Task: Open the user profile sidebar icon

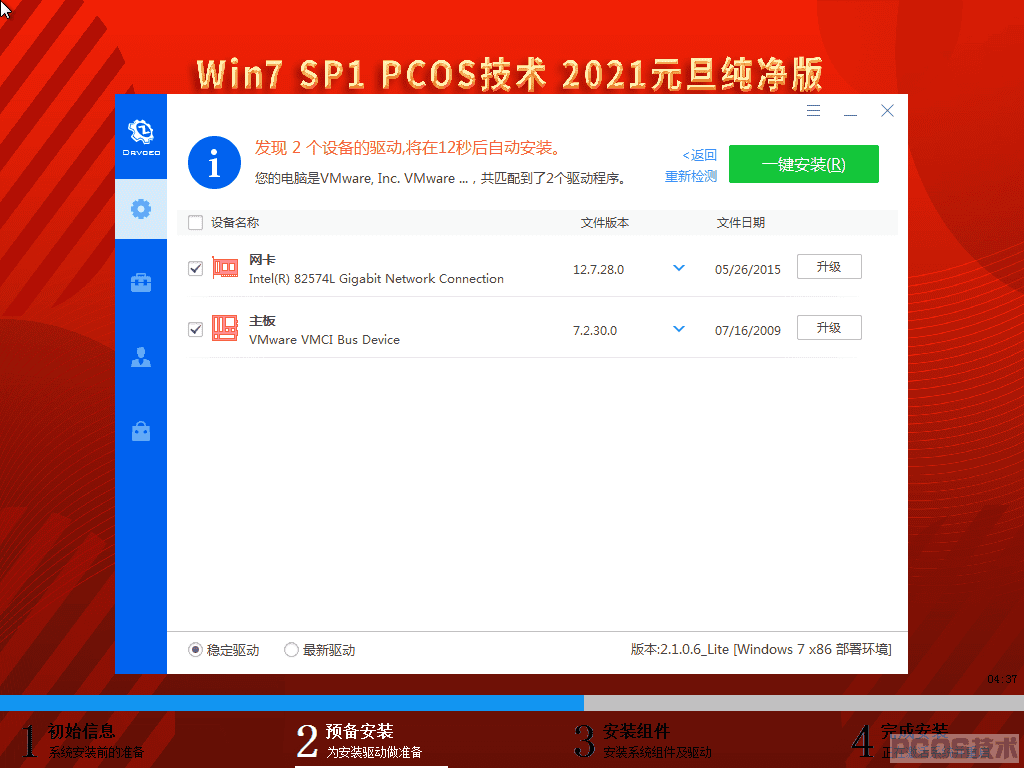Action: pos(141,357)
